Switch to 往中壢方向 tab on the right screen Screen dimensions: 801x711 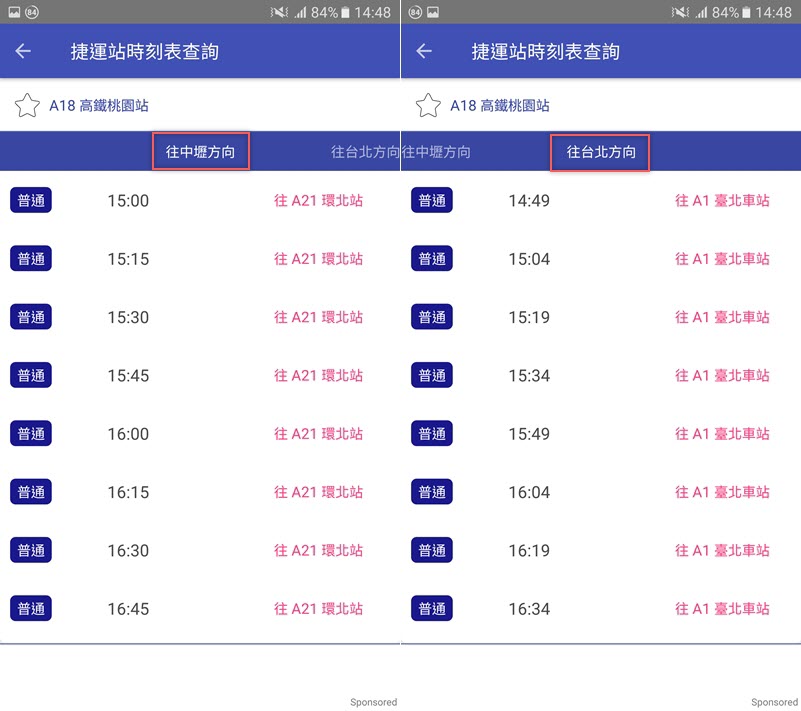436,152
